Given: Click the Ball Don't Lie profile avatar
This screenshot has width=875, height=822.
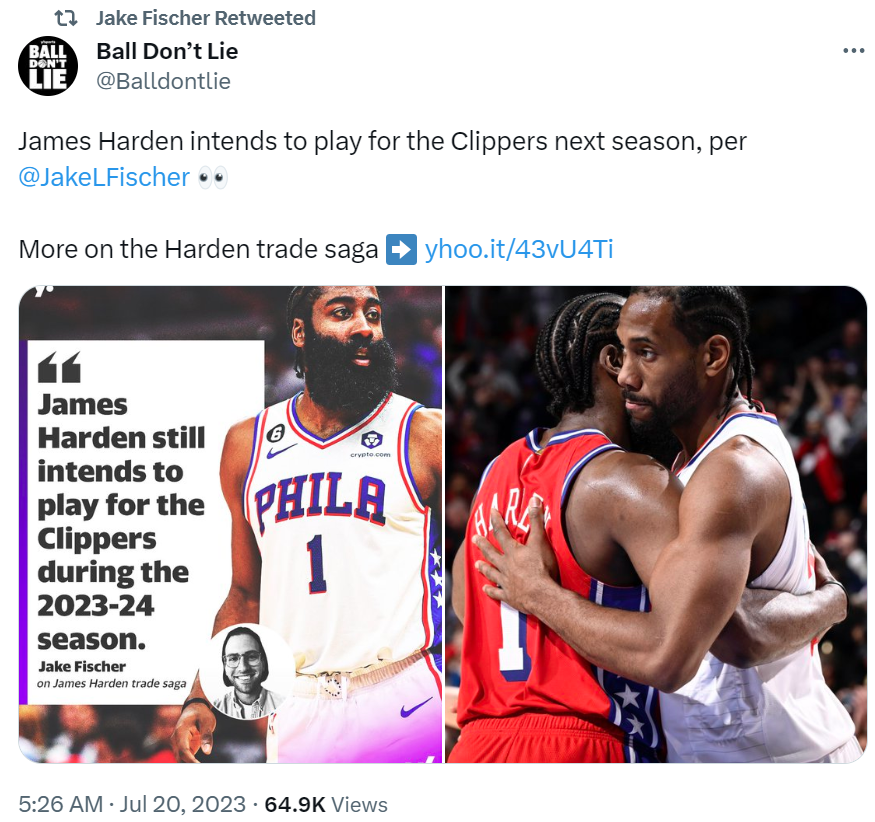Looking at the screenshot, I should tap(48, 66).
